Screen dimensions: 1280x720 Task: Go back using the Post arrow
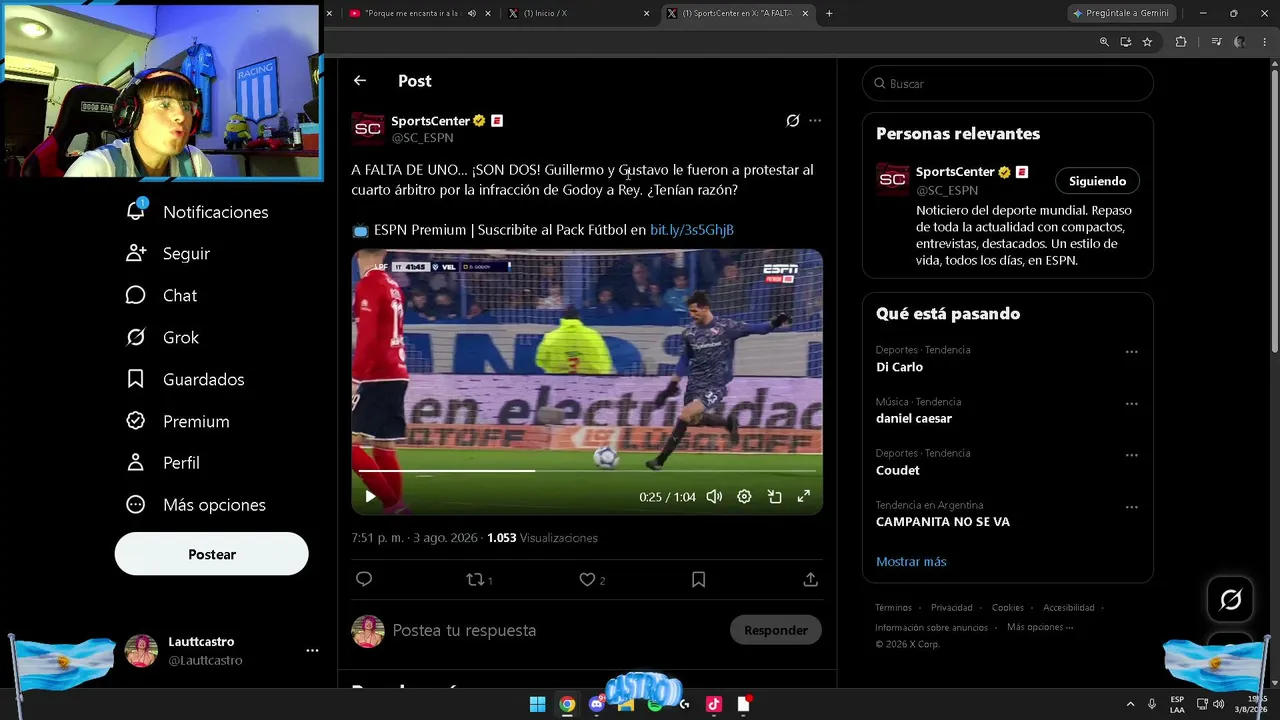[360, 81]
